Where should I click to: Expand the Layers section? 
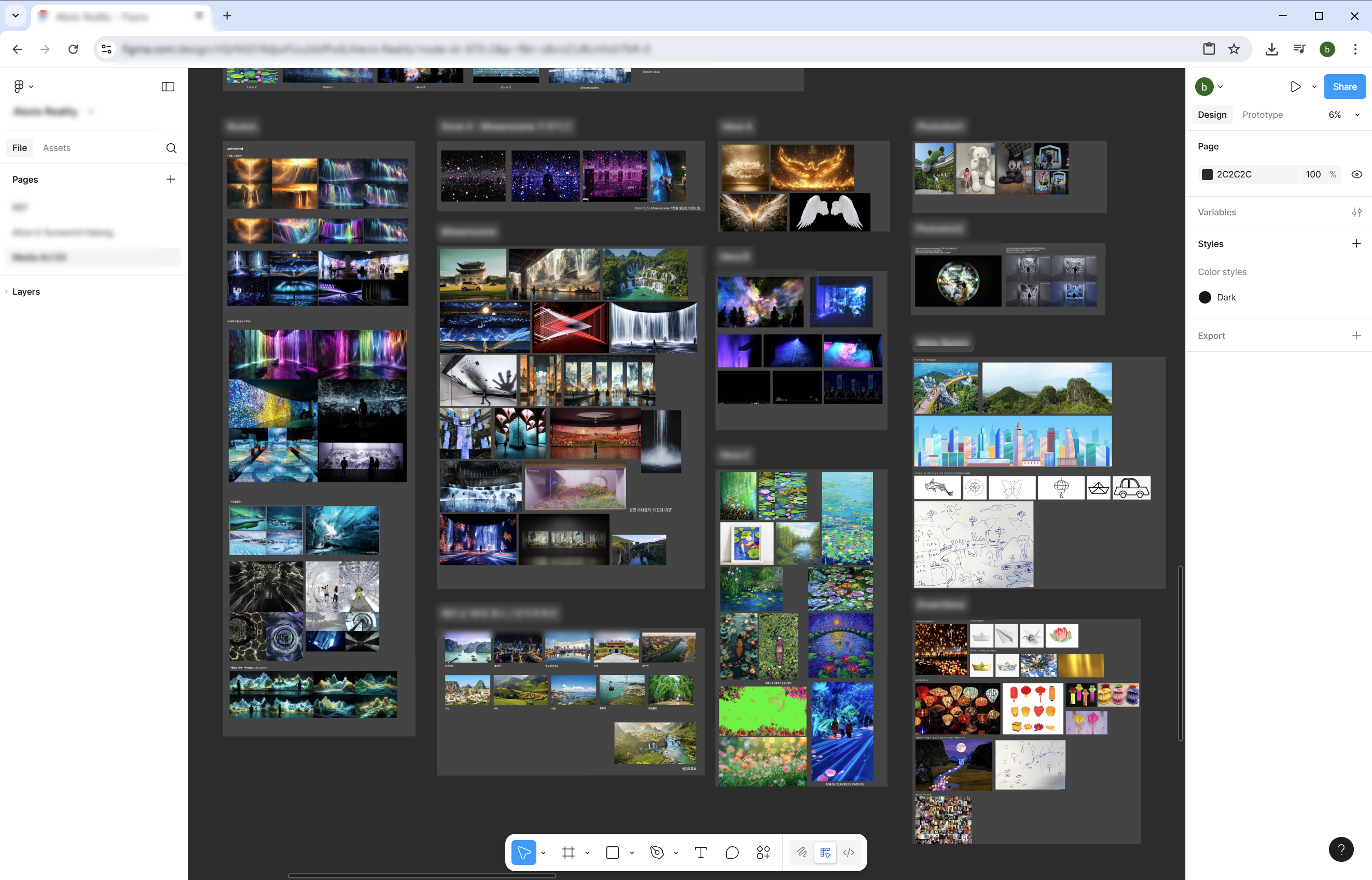pos(26,292)
